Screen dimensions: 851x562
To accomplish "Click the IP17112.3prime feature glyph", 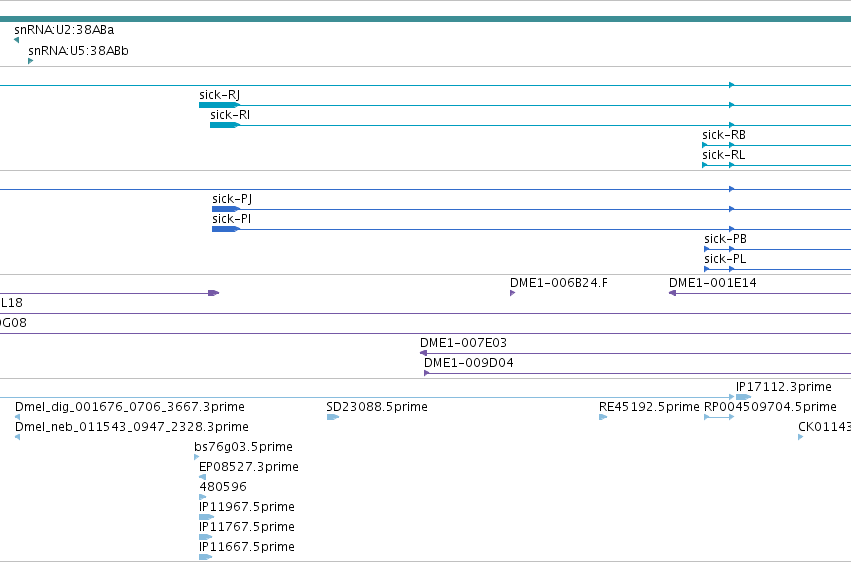I will coord(744,397).
